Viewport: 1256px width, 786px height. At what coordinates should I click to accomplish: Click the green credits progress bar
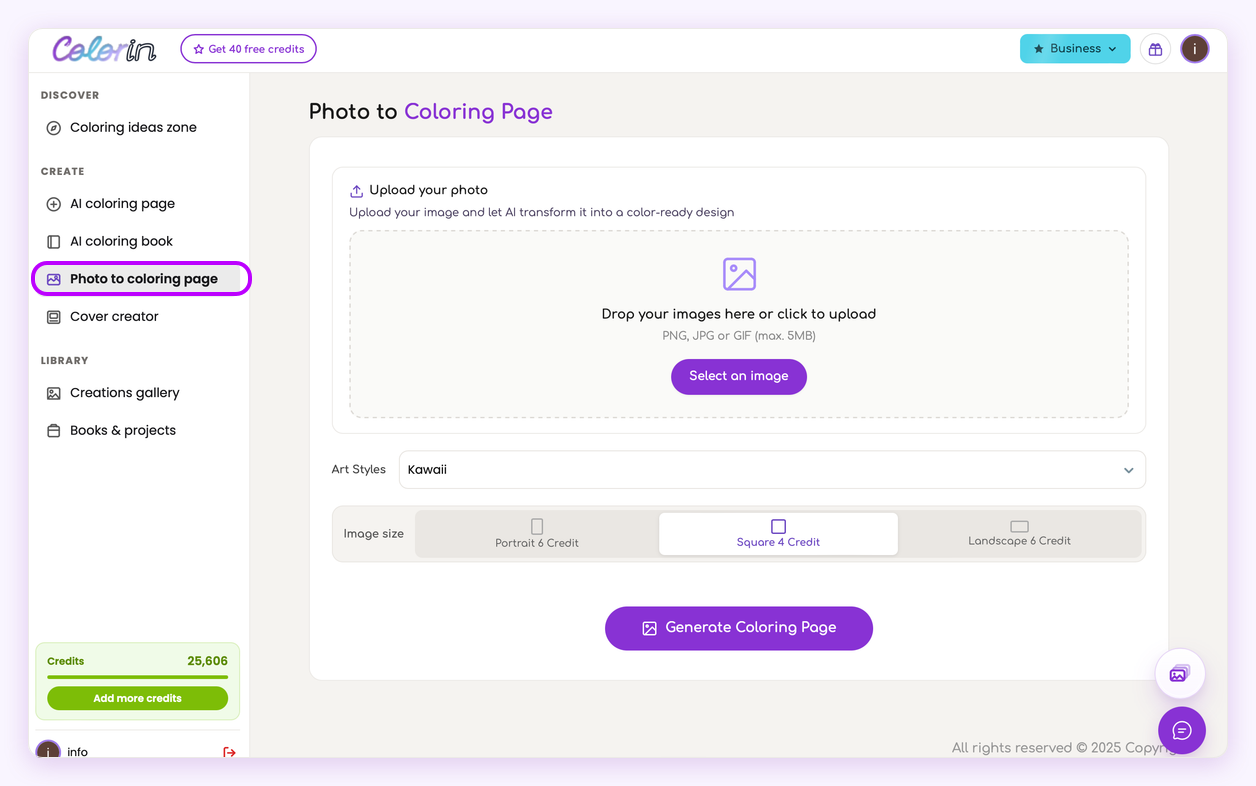(137, 677)
